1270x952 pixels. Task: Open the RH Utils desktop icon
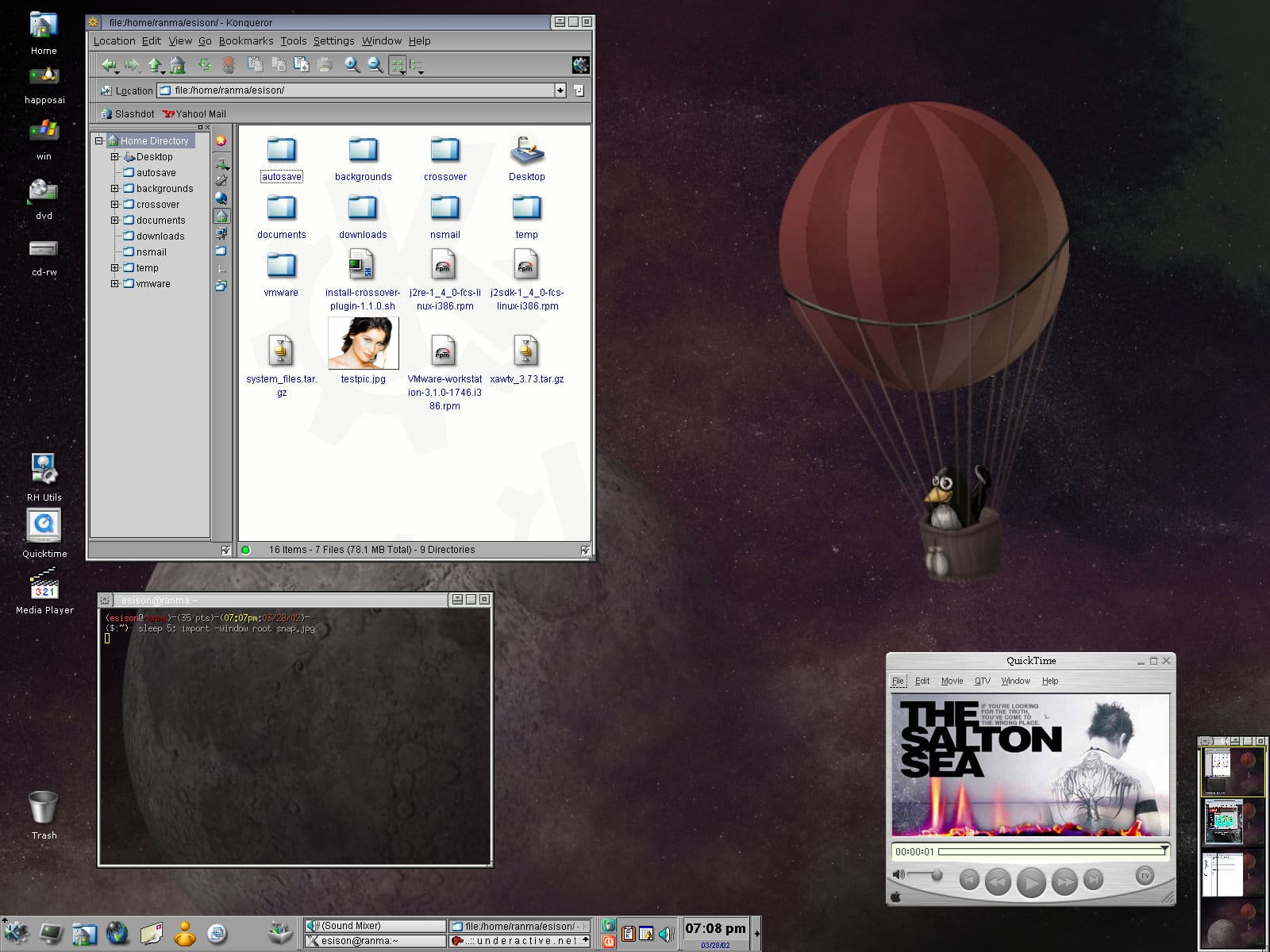coord(44,477)
